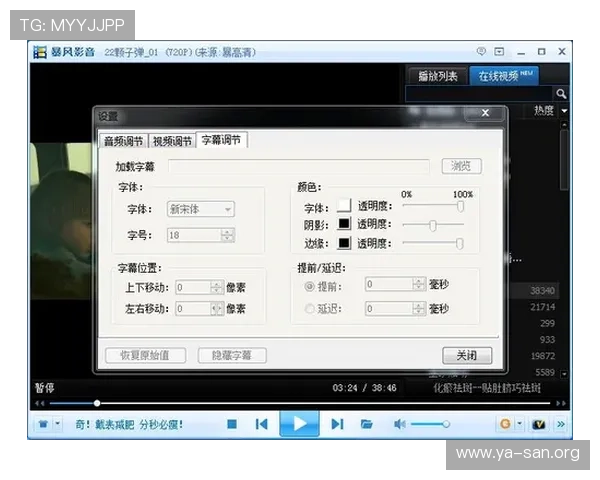Switch to the 视频调节 tab

click(172, 141)
